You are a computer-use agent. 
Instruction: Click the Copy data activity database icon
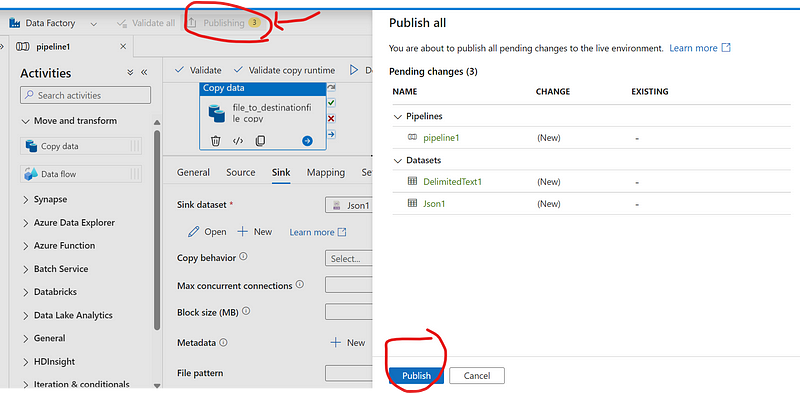217,113
